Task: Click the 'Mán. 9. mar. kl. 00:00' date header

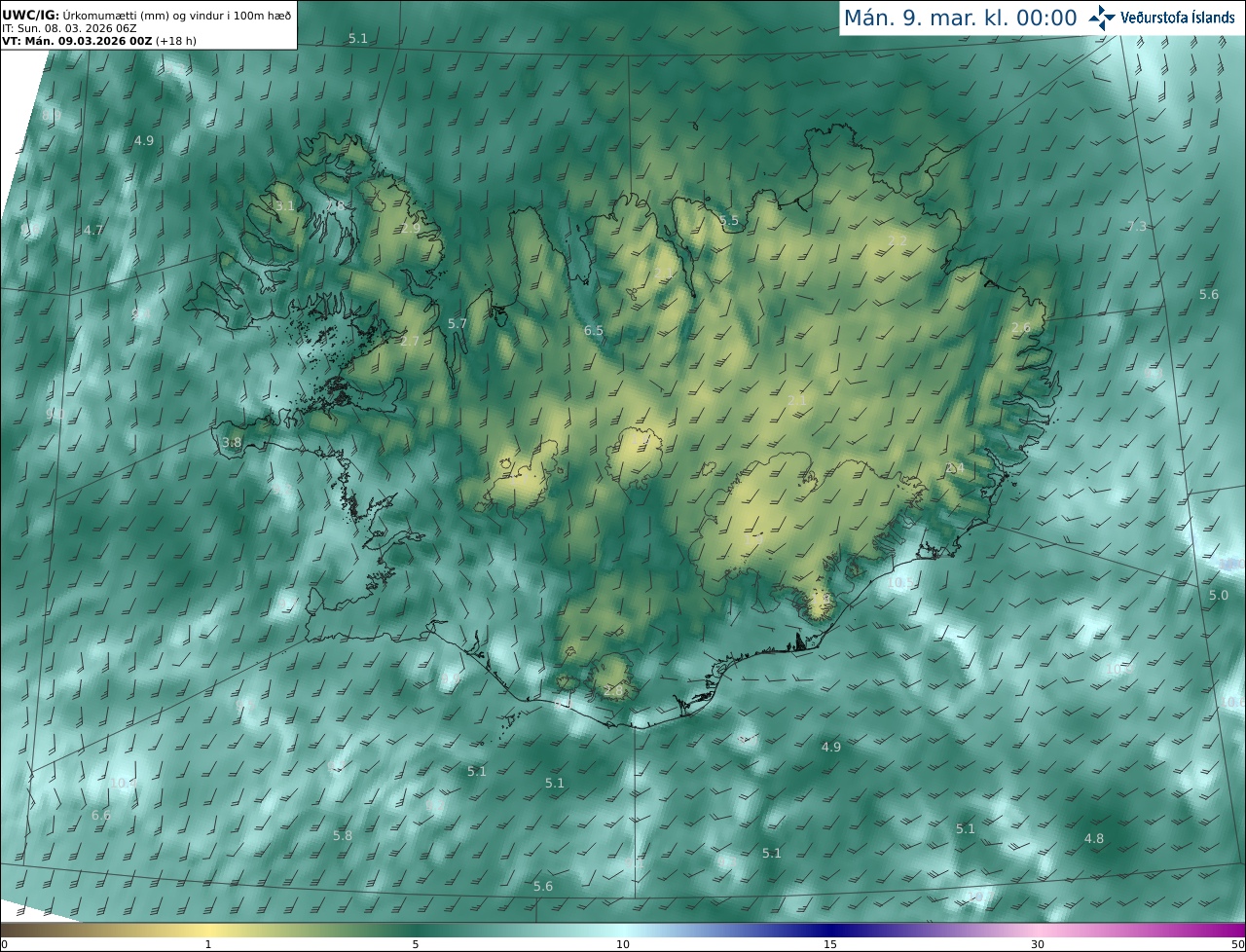Action: tap(960, 18)
